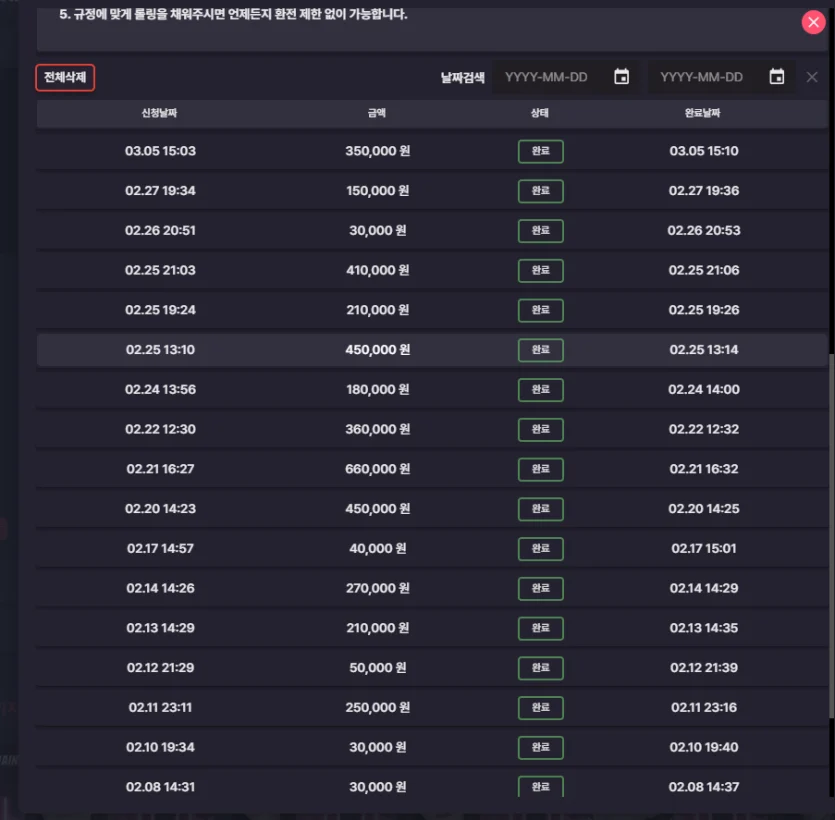Open the start date calendar picker icon
The width and height of the screenshot is (835, 820).
click(621, 77)
